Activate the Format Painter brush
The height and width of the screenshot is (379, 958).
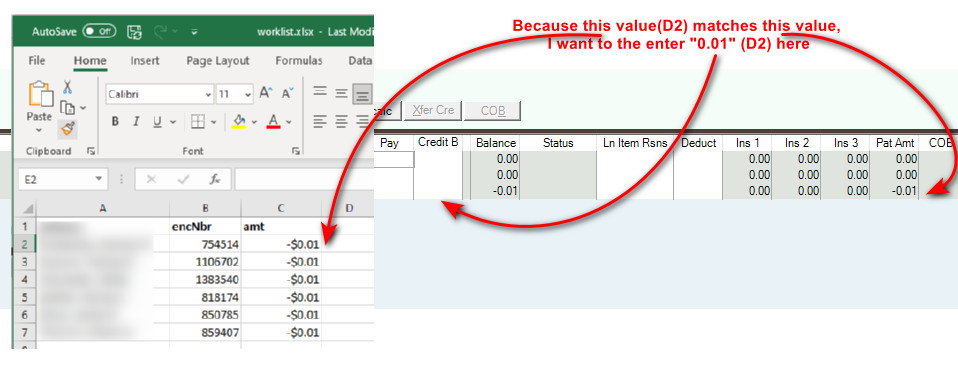coord(68,129)
